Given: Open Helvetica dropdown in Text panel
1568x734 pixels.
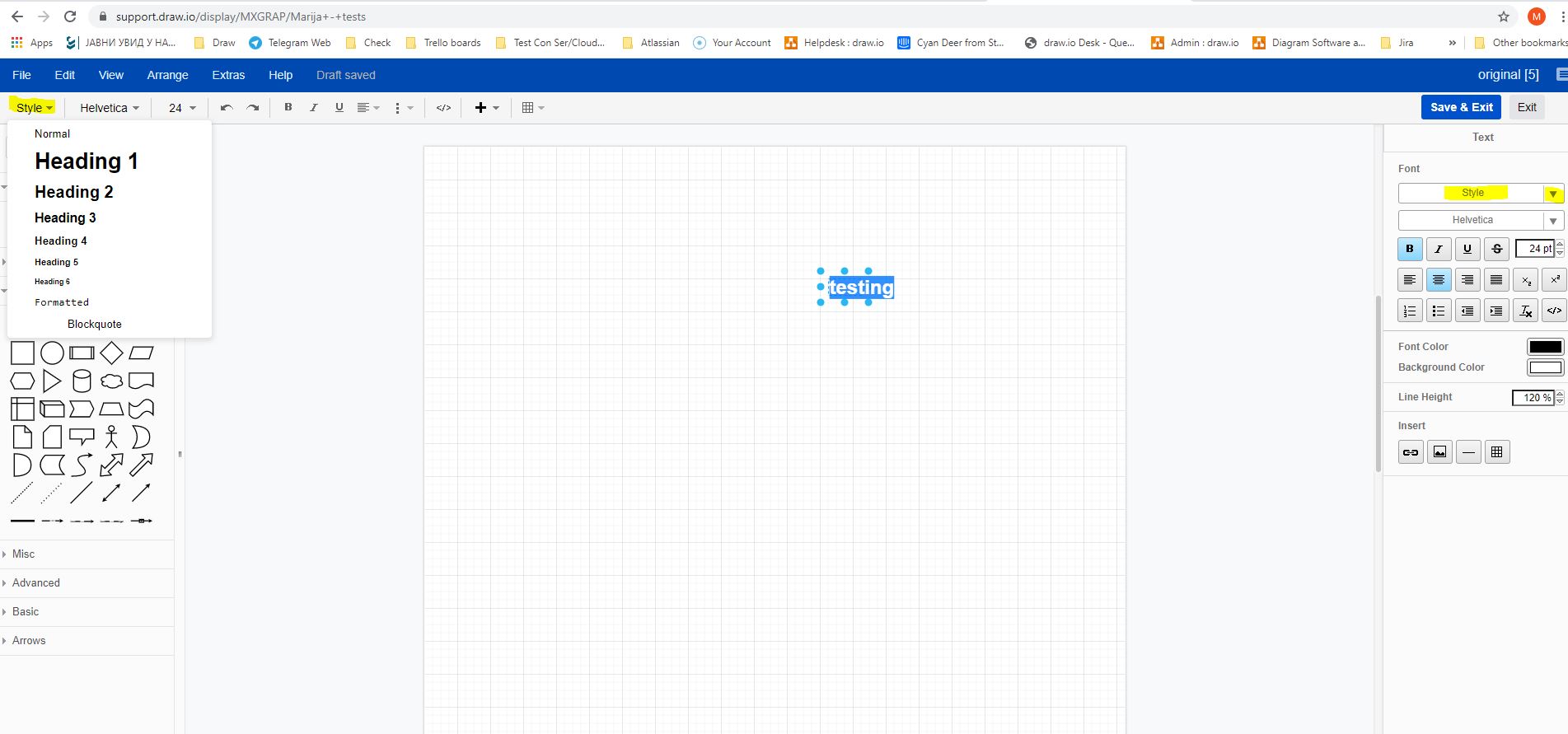Looking at the screenshot, I should 1481,220.
